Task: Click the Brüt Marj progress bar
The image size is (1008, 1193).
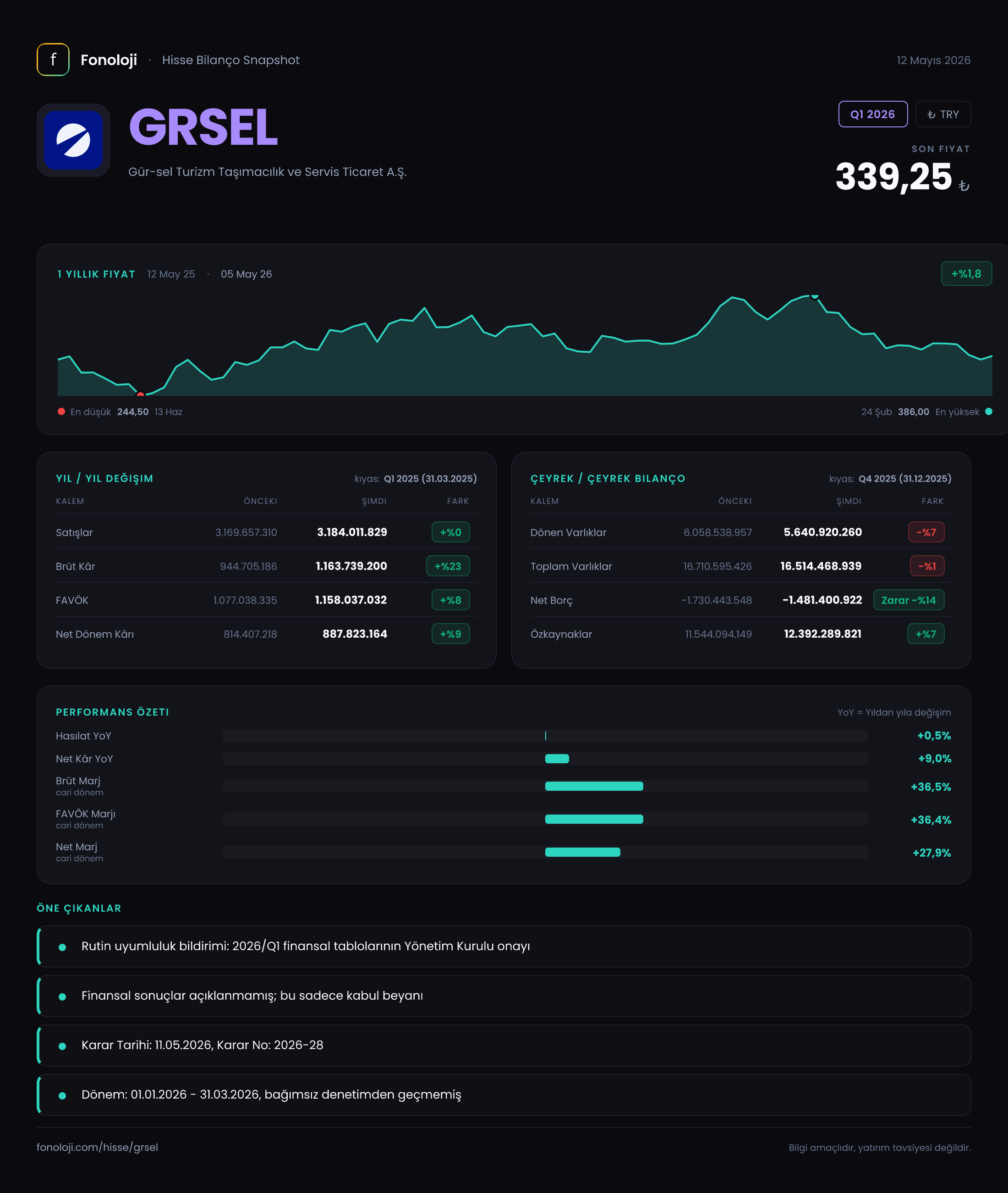Action: [545, 786]
